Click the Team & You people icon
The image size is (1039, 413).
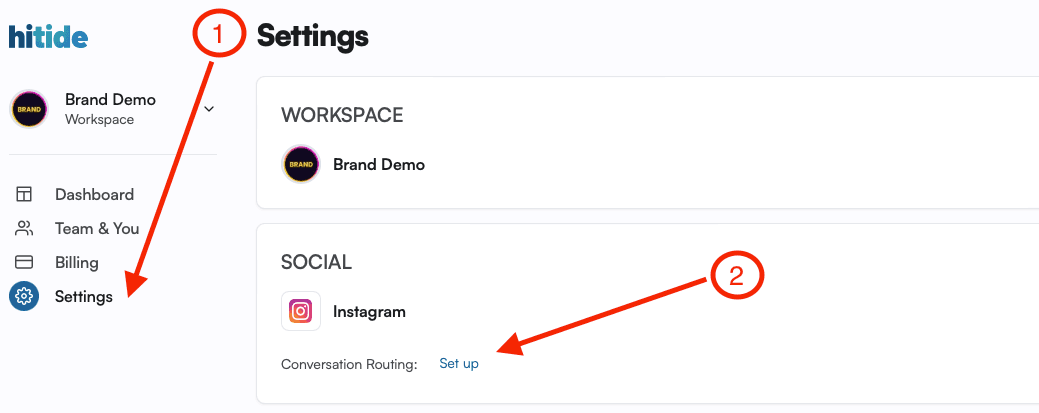[x=24, y=229]
